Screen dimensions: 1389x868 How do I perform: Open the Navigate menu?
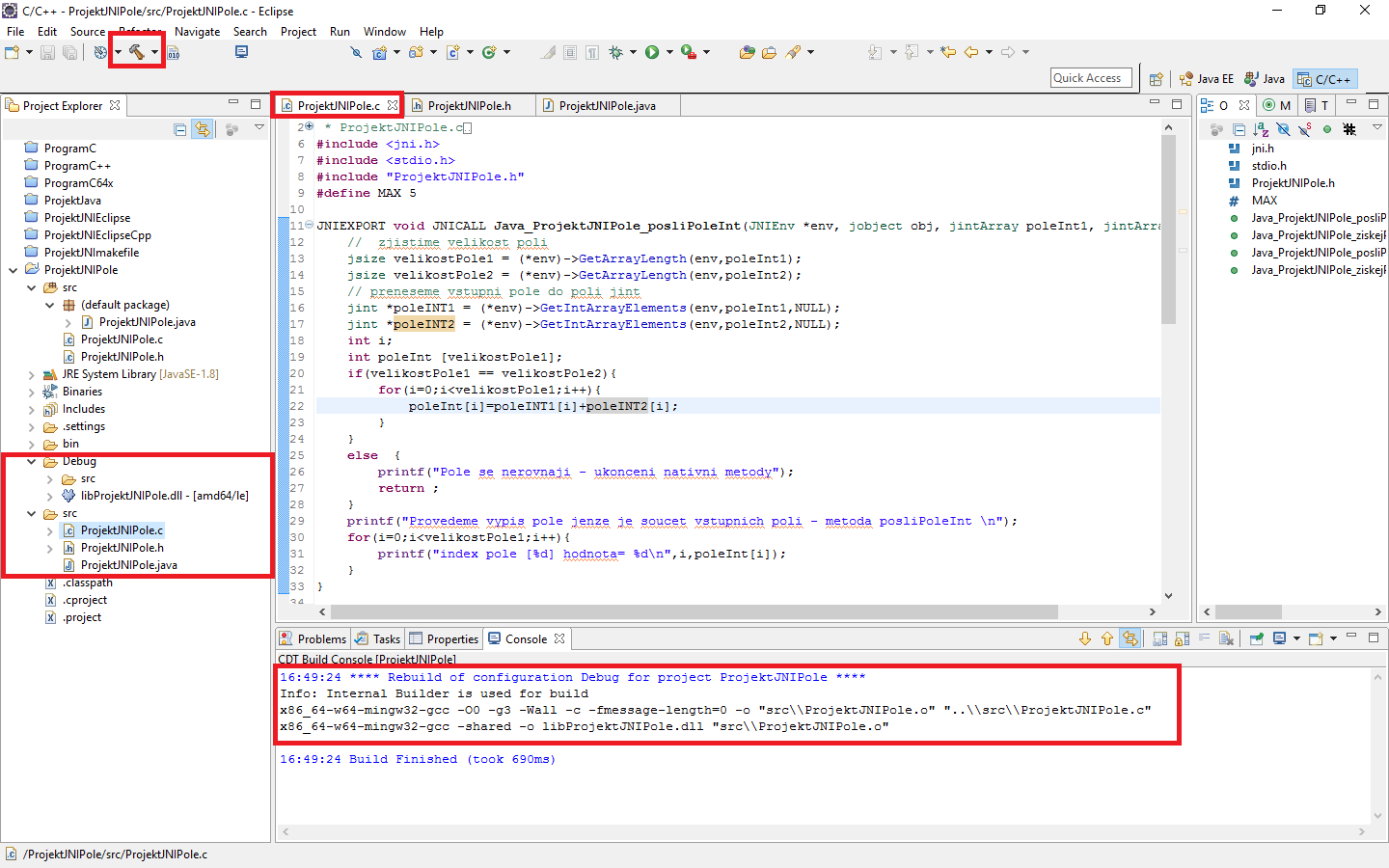click(x=197, y=31)
